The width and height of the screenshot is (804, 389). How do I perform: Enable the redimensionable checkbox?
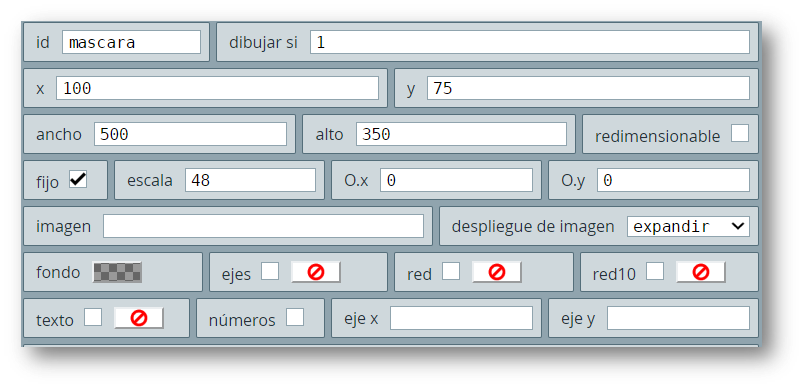(x=740, y=133)
